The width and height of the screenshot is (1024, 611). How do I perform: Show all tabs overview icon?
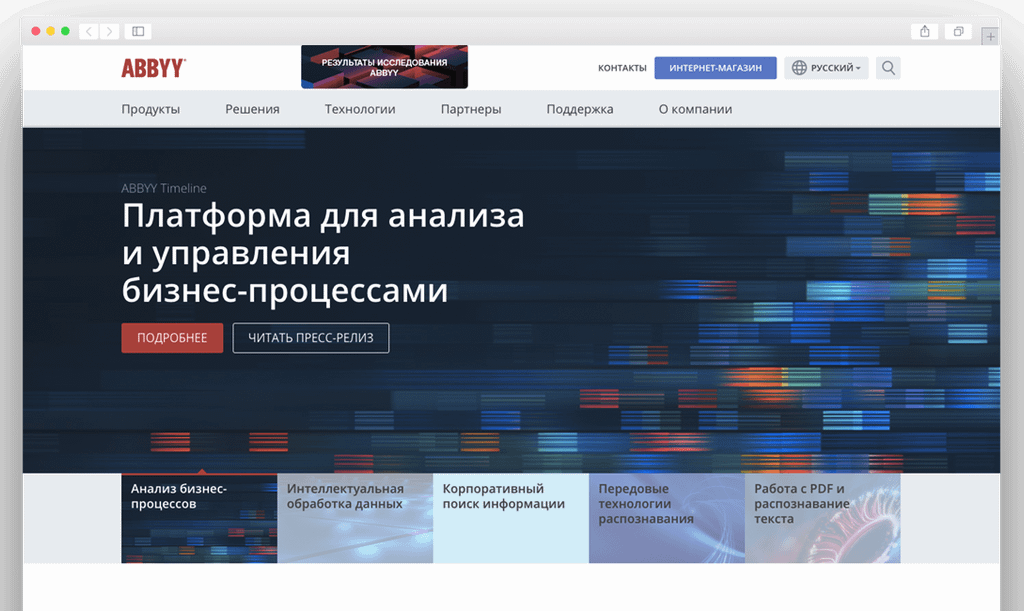(x=958, y=31)
